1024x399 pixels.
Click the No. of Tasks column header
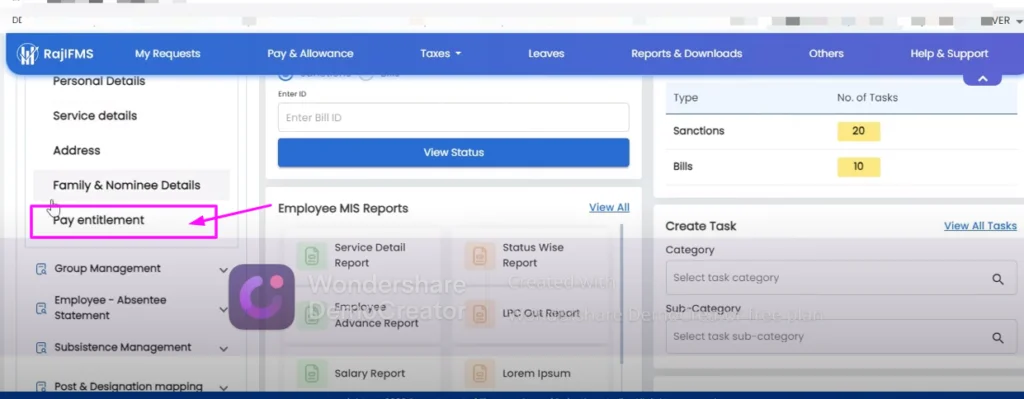[867, 98]
